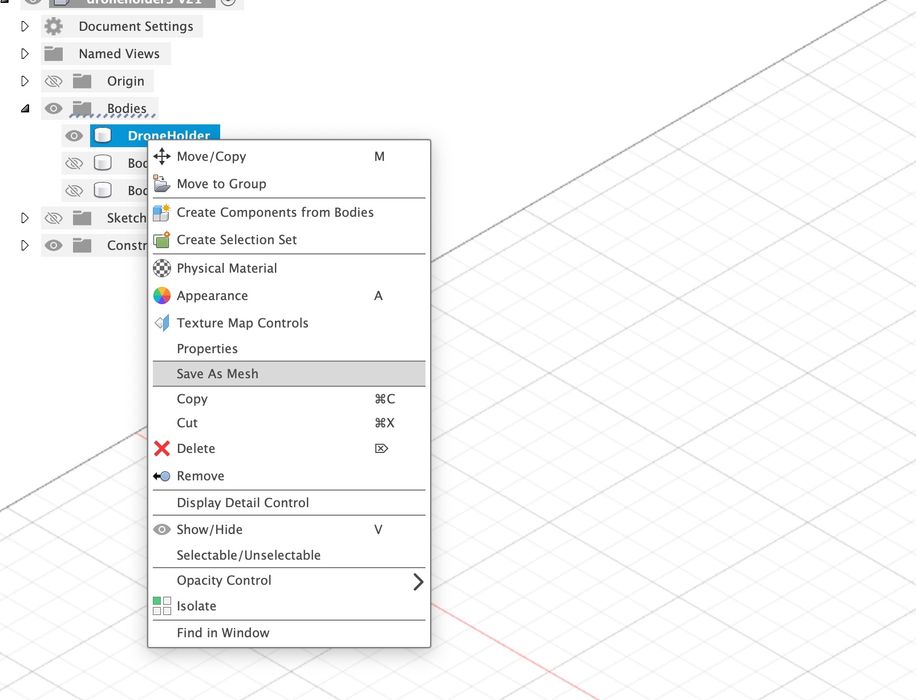Collapse the Bodies folder tree
This screenshot has width=916, height=700.
tap(25, 109)
